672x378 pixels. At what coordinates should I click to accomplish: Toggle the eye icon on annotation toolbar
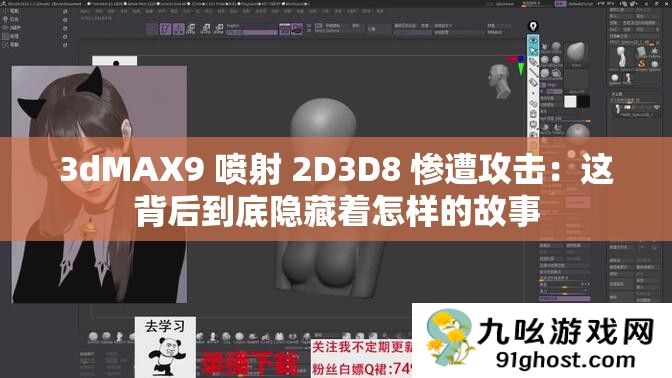(x=533, y=41)
